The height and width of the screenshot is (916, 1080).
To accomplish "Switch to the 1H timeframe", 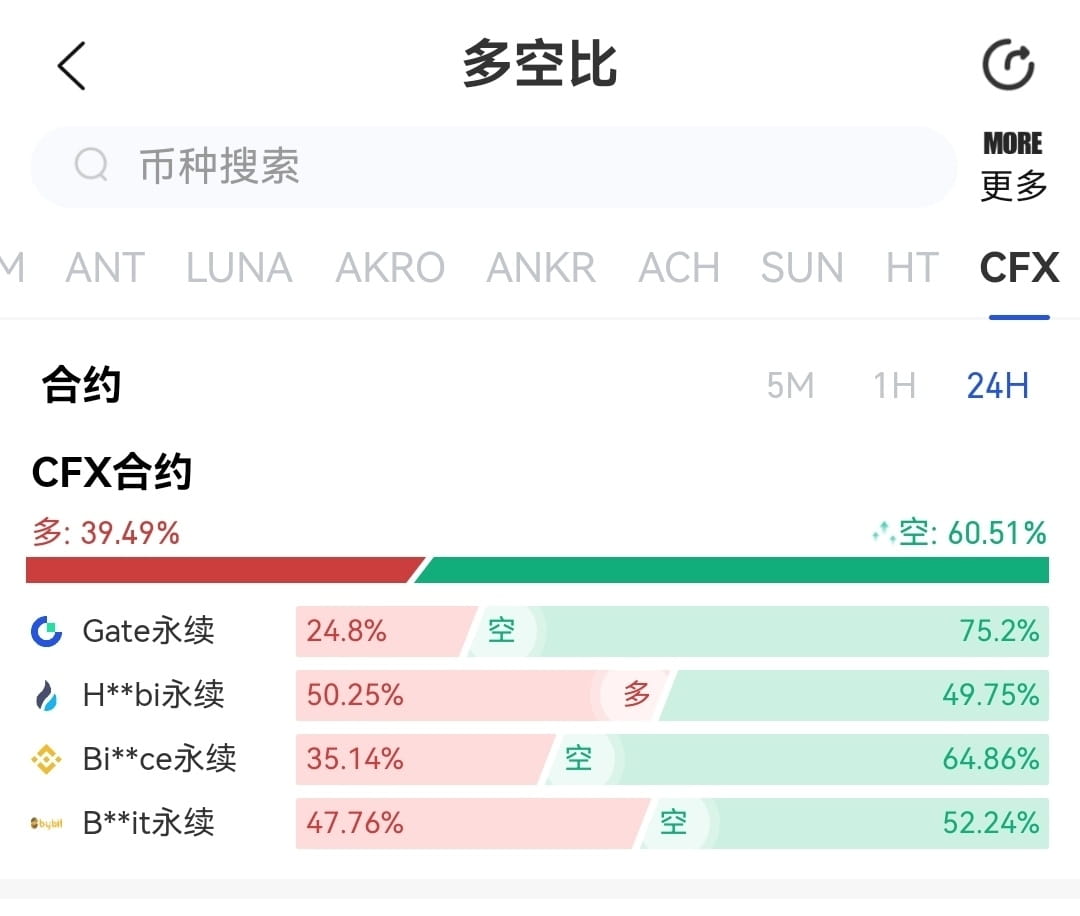I will point(892,386).
